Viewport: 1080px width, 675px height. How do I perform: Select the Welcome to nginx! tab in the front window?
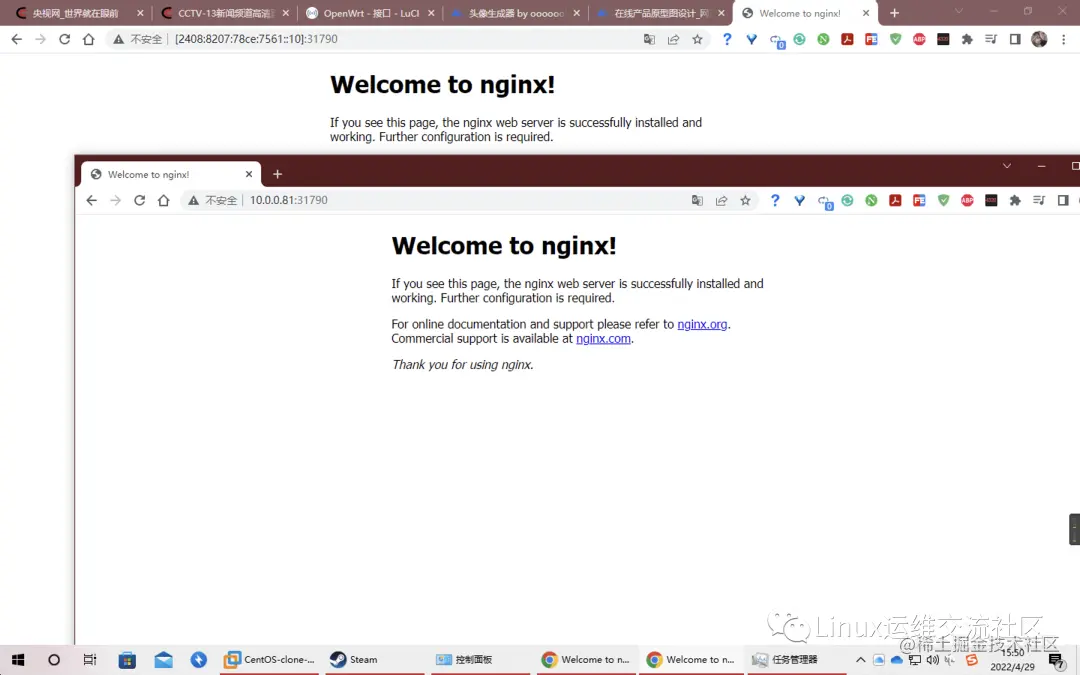point(171,174)
